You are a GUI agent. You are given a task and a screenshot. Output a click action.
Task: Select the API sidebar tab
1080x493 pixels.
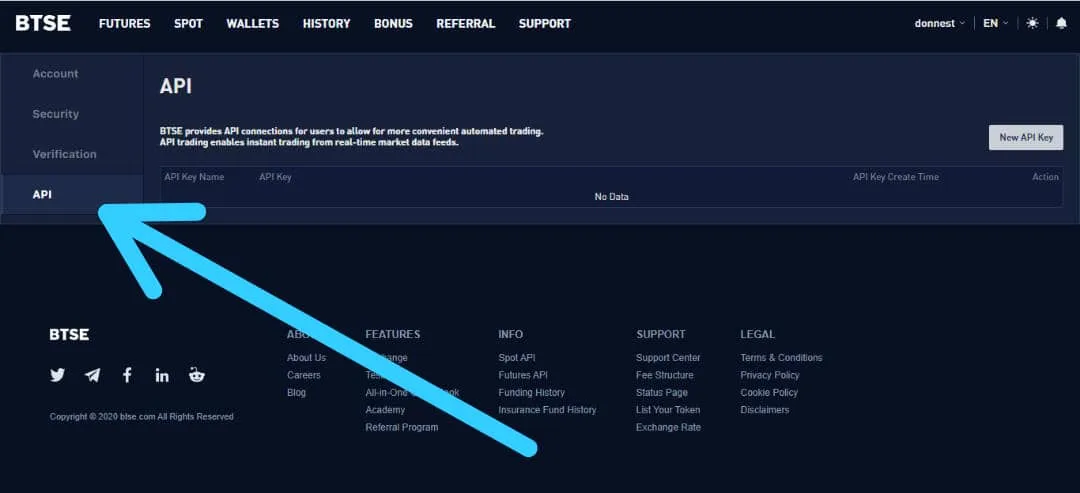[72, 194]
